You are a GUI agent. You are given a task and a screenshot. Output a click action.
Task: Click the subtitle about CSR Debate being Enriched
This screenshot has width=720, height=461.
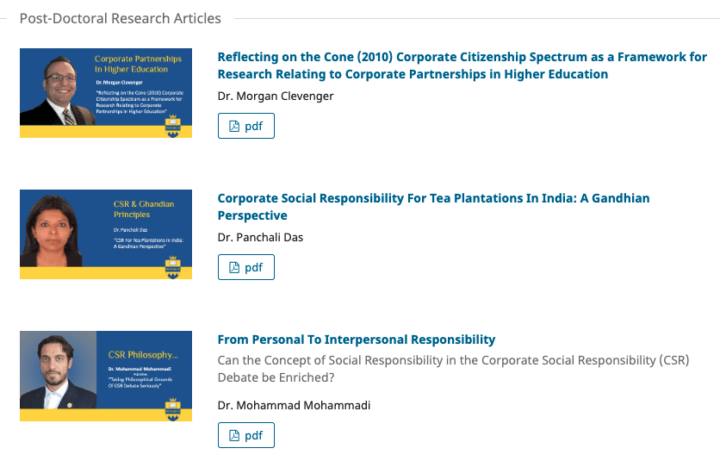pyautogui.click(x=453, y=369)
